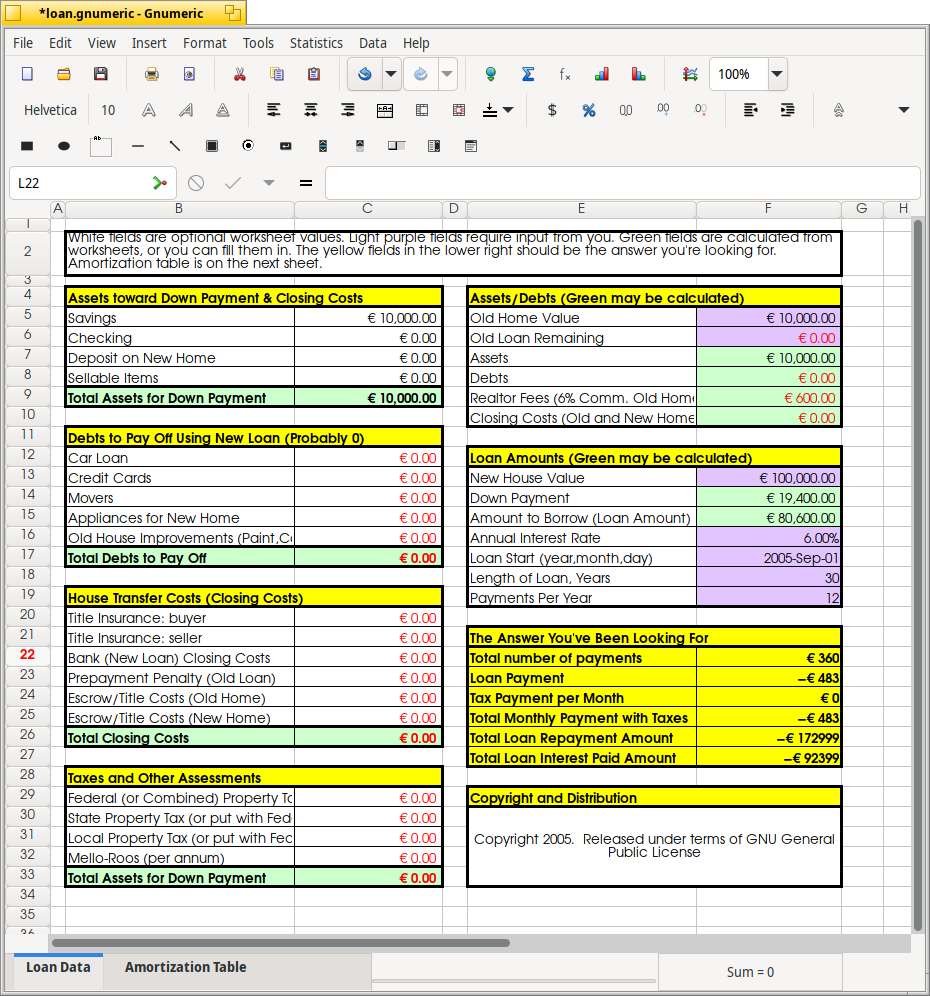
Task: Cut selection with scissors icon
Action: tap(239, 74)
